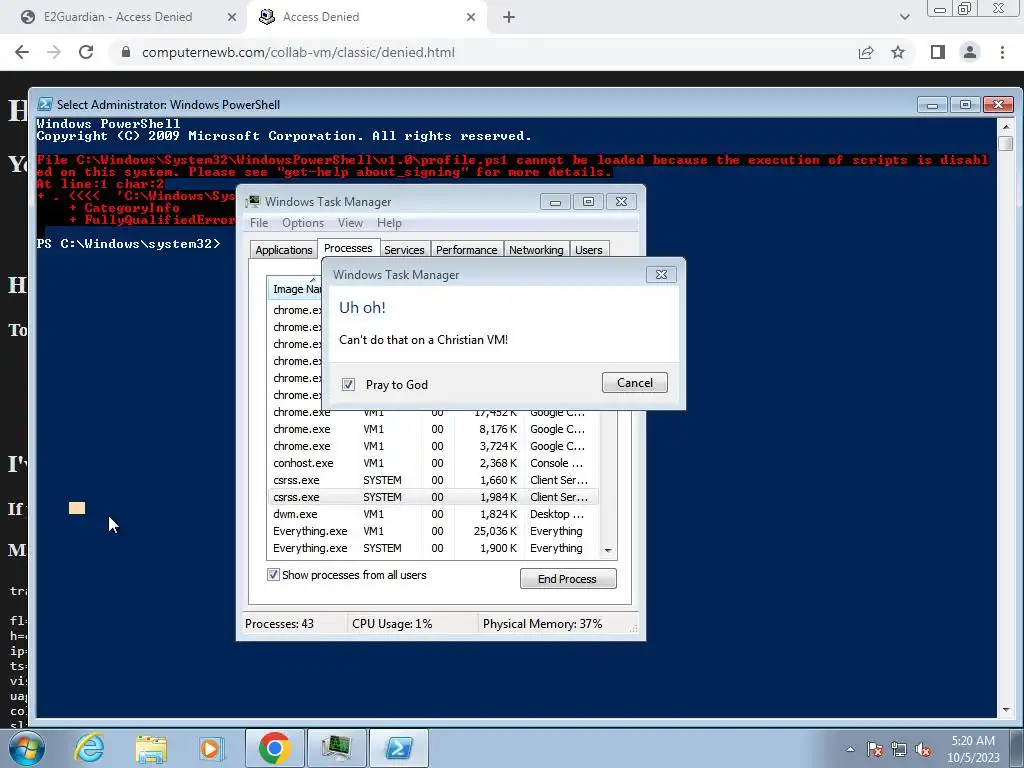The width and height of the screenshot is (1024, 768).
Task: Select Everything.exe row owned by VM1
Action: pyautogui.click(x=432, y=531)
